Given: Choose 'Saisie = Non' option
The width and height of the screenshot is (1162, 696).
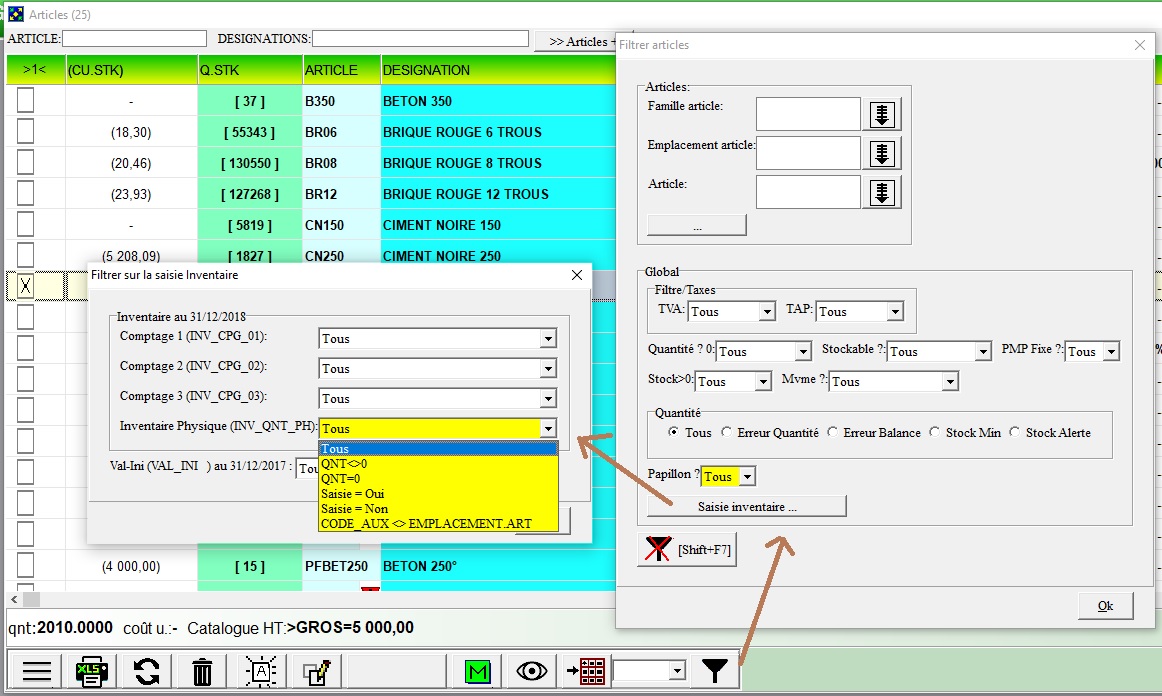Looking at the screenshot, I should (x=438, y=508).
